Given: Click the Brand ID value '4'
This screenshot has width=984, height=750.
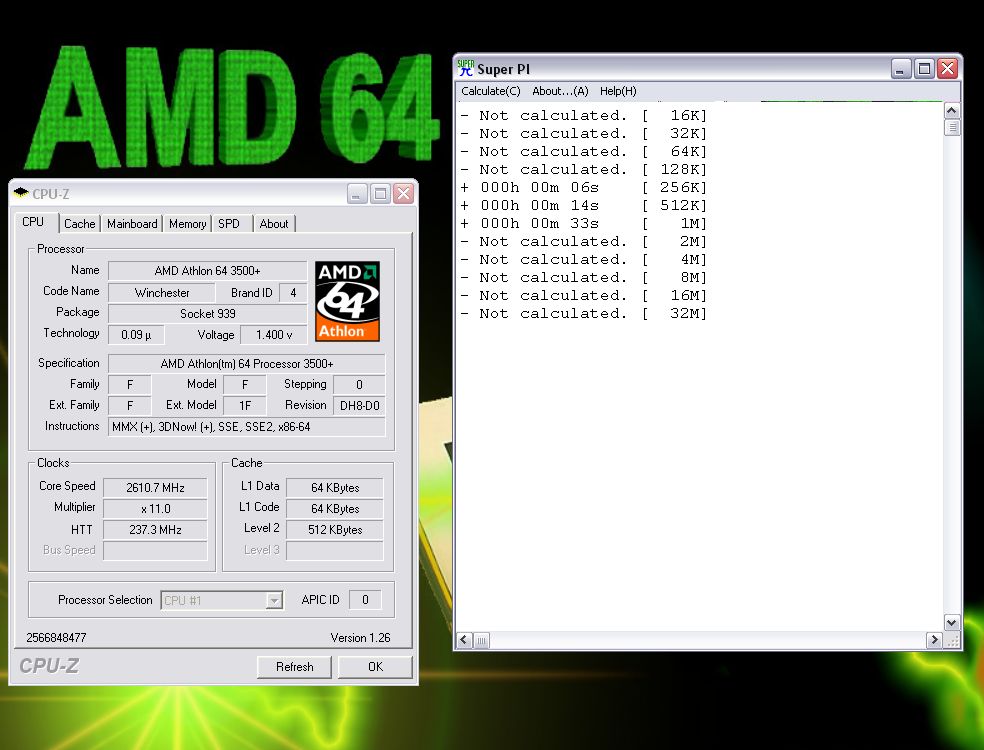Looking at the screenshot, I should tap(293, 292).
